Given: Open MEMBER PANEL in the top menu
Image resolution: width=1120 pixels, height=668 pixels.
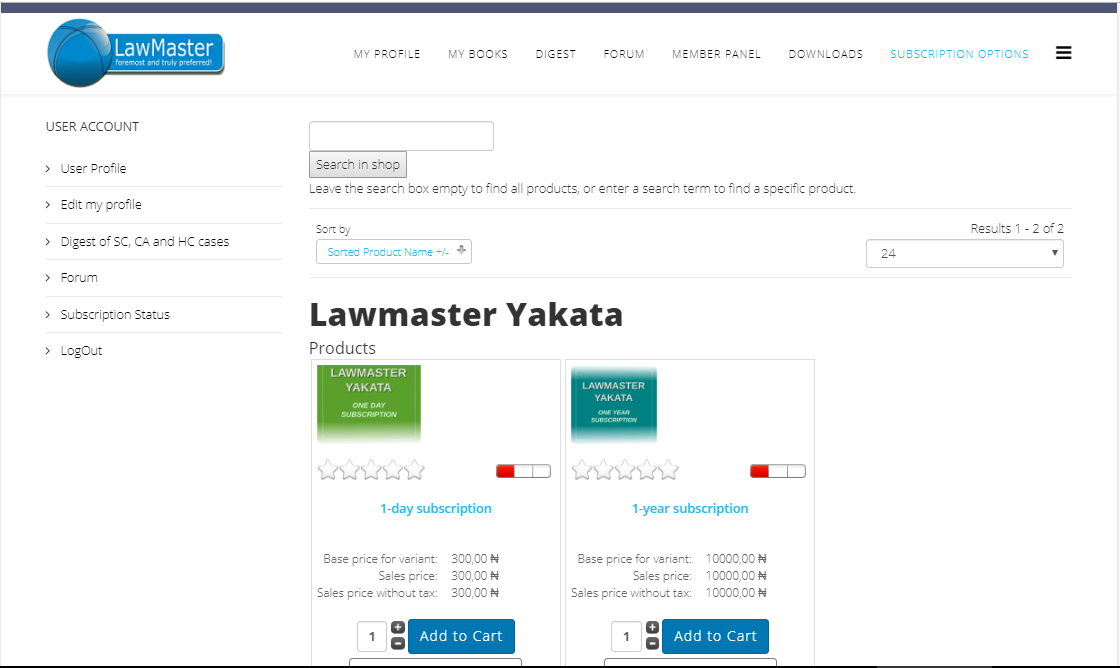Looking at the screenshot, I should [716, 54].
